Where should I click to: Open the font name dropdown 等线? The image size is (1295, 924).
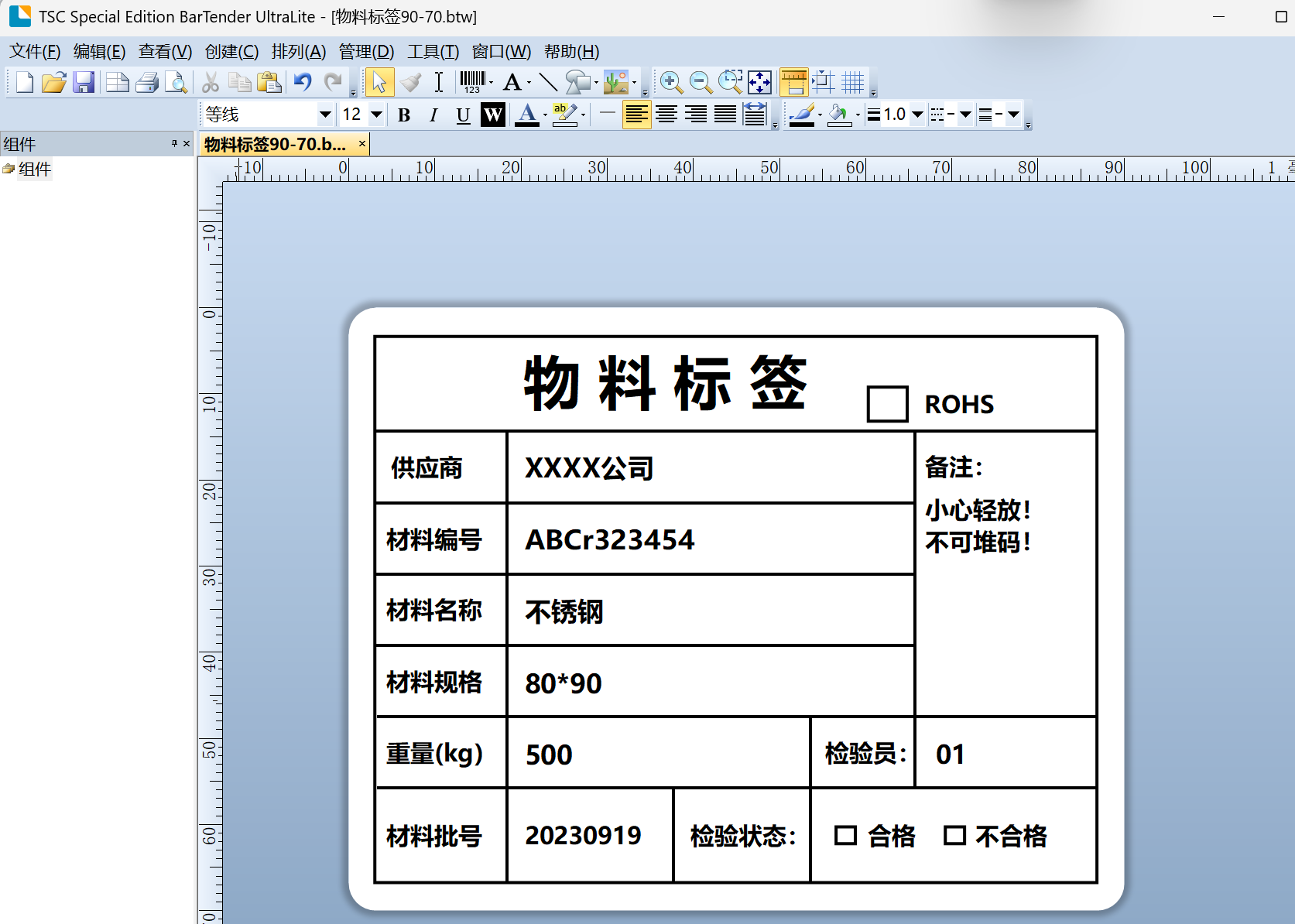(326, 115)
